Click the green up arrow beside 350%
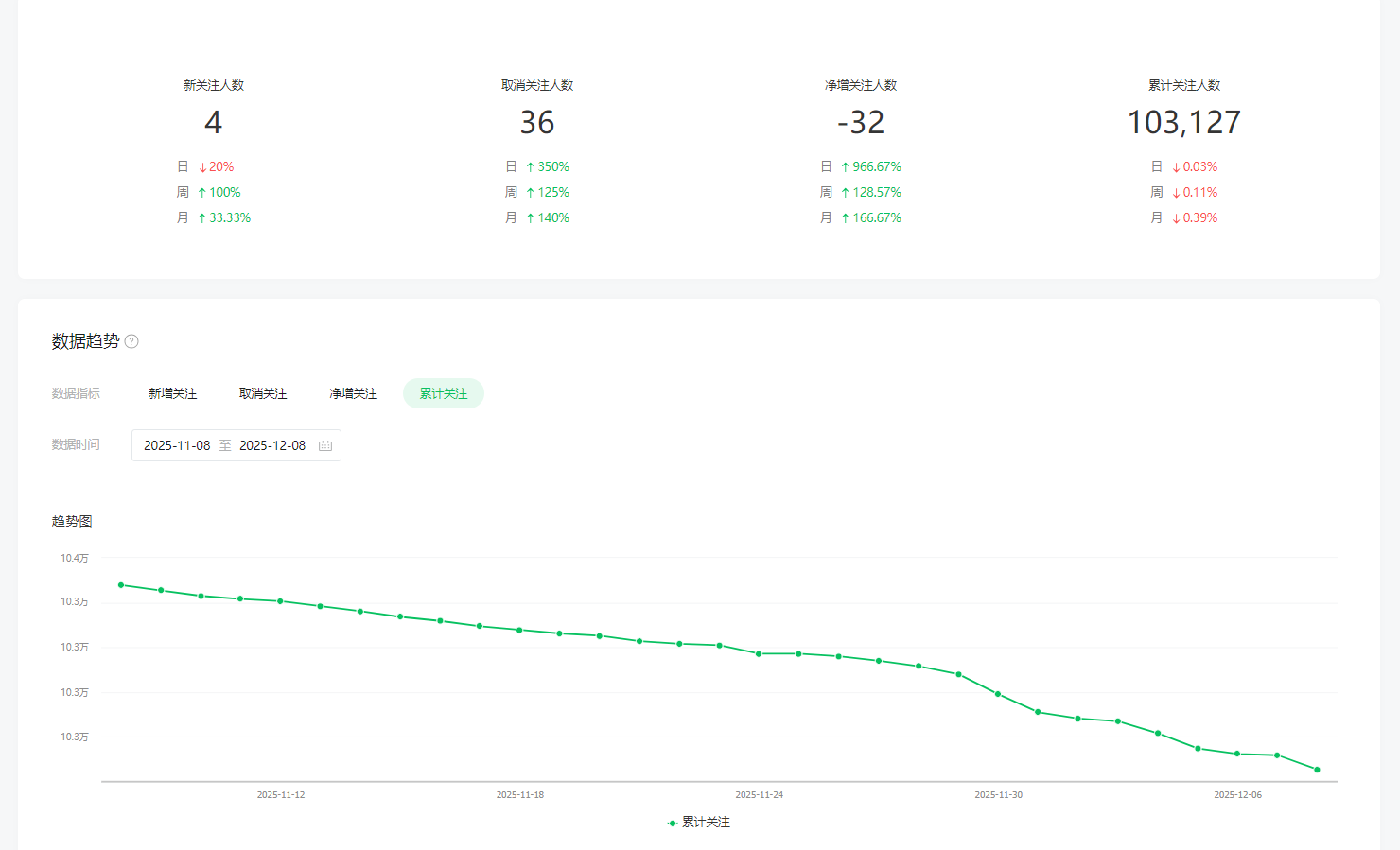1400x850 pixels. pyautogui.click(x=531, y=167)
